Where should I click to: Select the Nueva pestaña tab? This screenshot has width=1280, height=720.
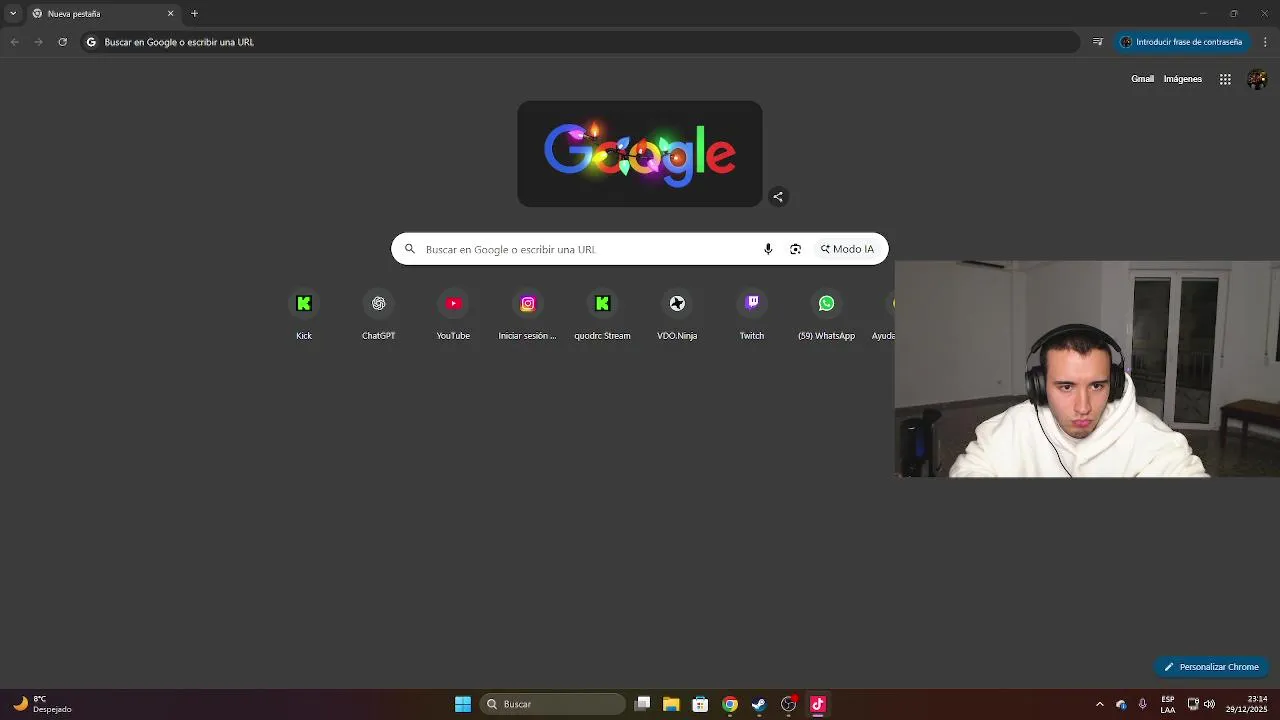tap(103, 14)
